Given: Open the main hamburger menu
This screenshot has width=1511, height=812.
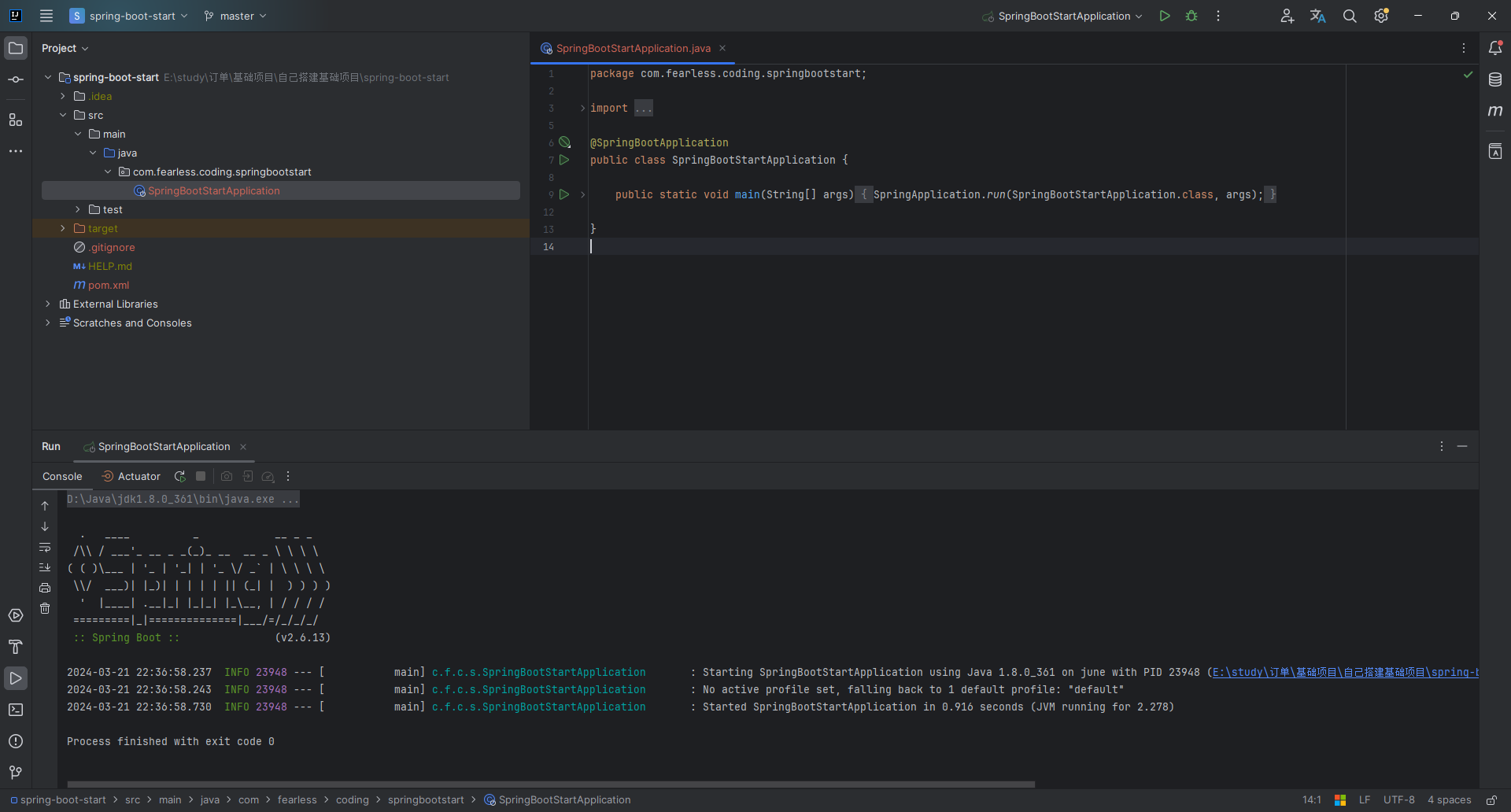Looking at the screenshot, I should (x=46, y=16).
